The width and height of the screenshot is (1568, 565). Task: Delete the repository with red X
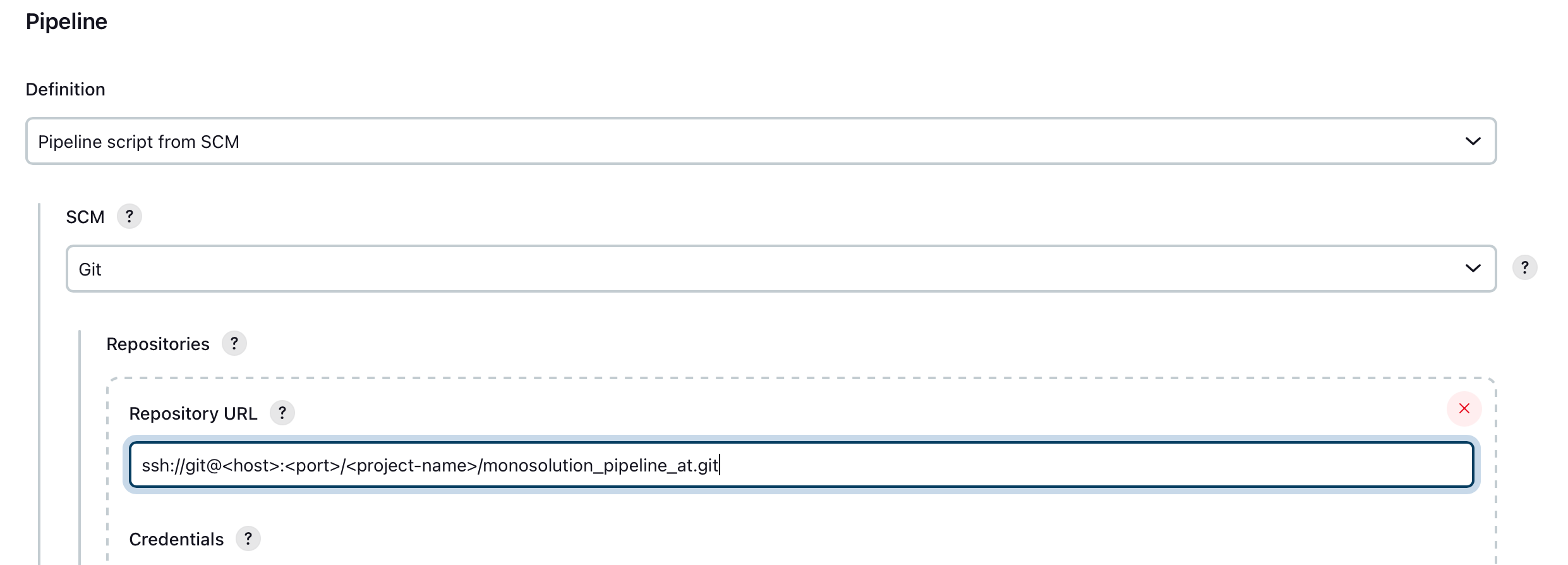[x=1464, y=409]
